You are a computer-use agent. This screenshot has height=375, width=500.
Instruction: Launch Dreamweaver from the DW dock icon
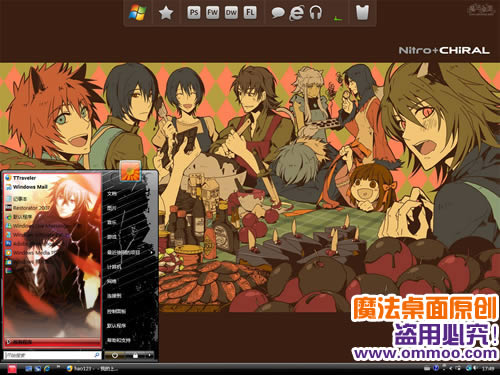click(x=231, y=13)
